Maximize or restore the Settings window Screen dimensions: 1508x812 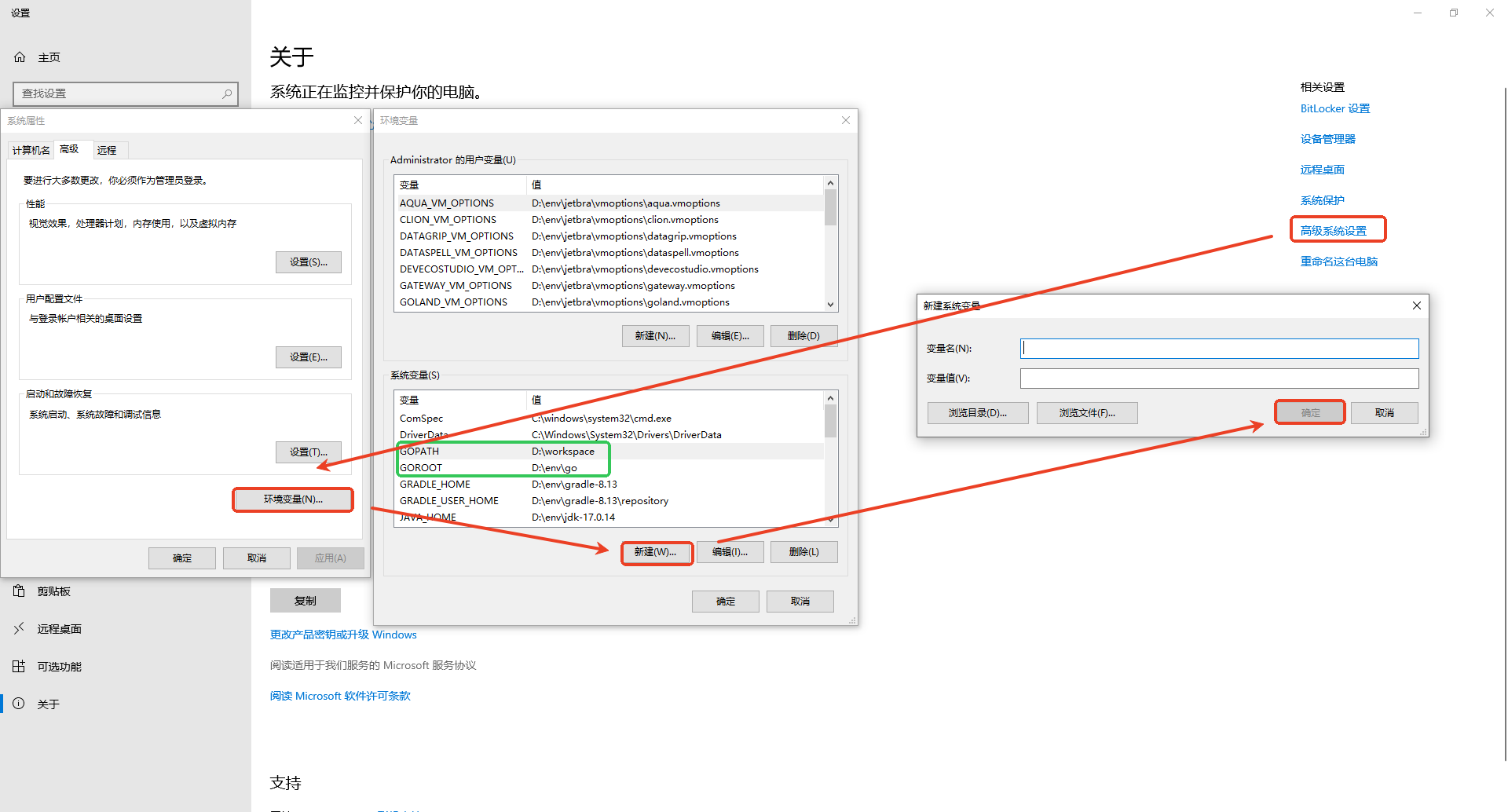click(1454, 13)
